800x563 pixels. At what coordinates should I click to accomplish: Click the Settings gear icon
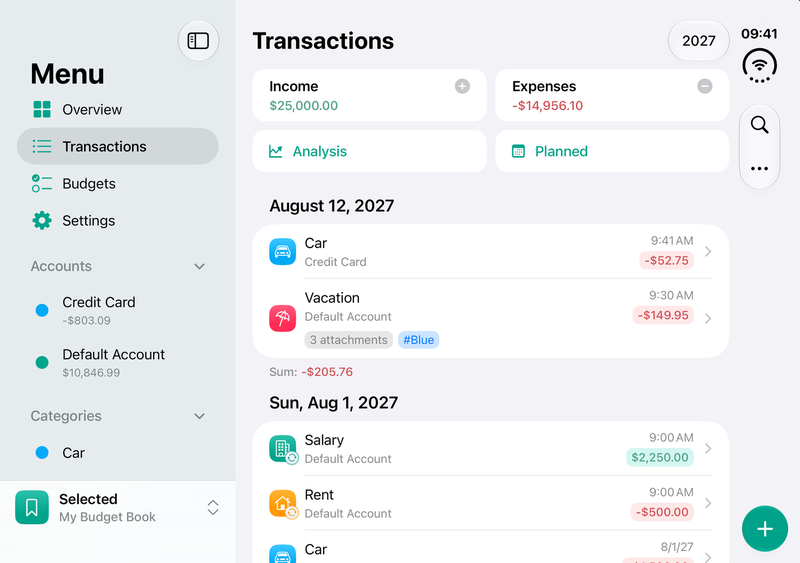pyautogui.click(x=42, y=221)
